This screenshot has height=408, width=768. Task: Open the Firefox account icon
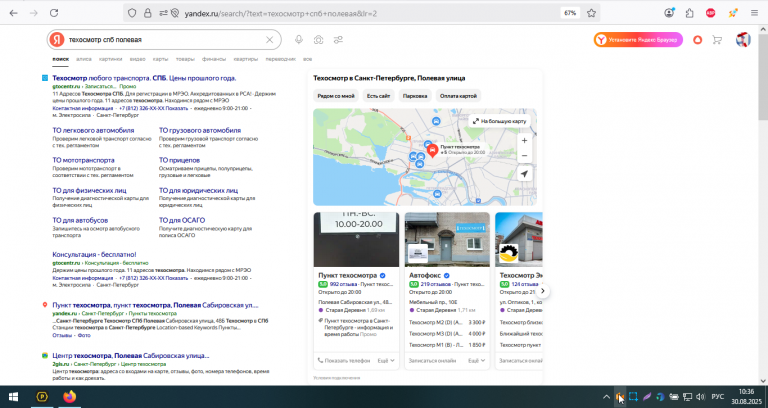pos(669,13)
